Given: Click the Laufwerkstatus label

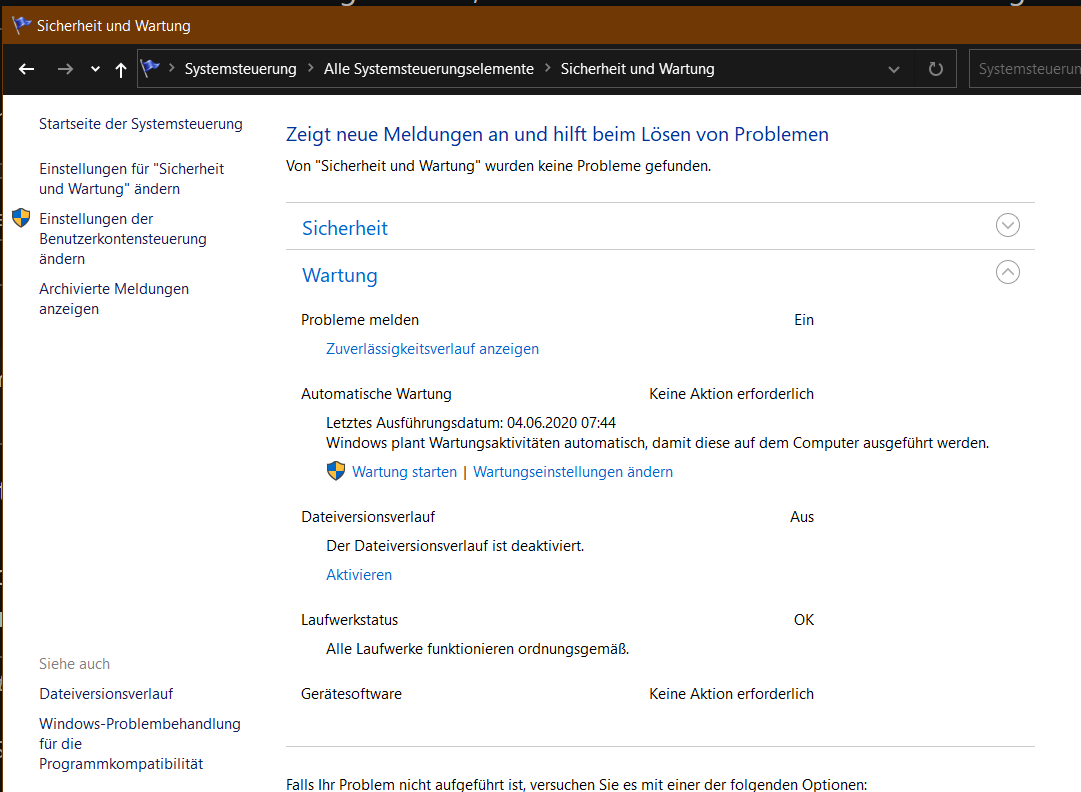Looking at the screenshot, I should coord(350,620).
